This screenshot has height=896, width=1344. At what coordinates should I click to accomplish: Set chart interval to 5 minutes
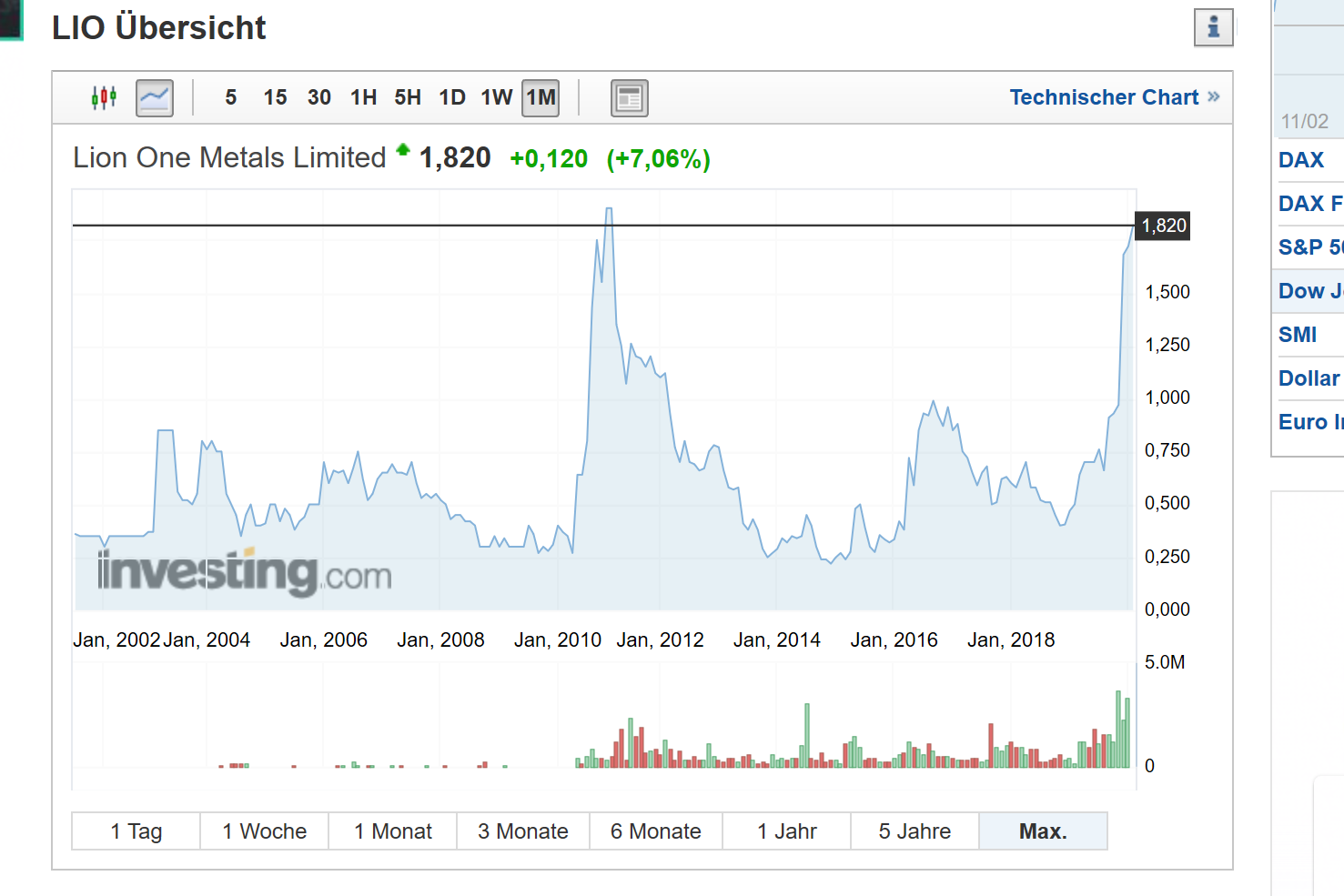(231, 97)
